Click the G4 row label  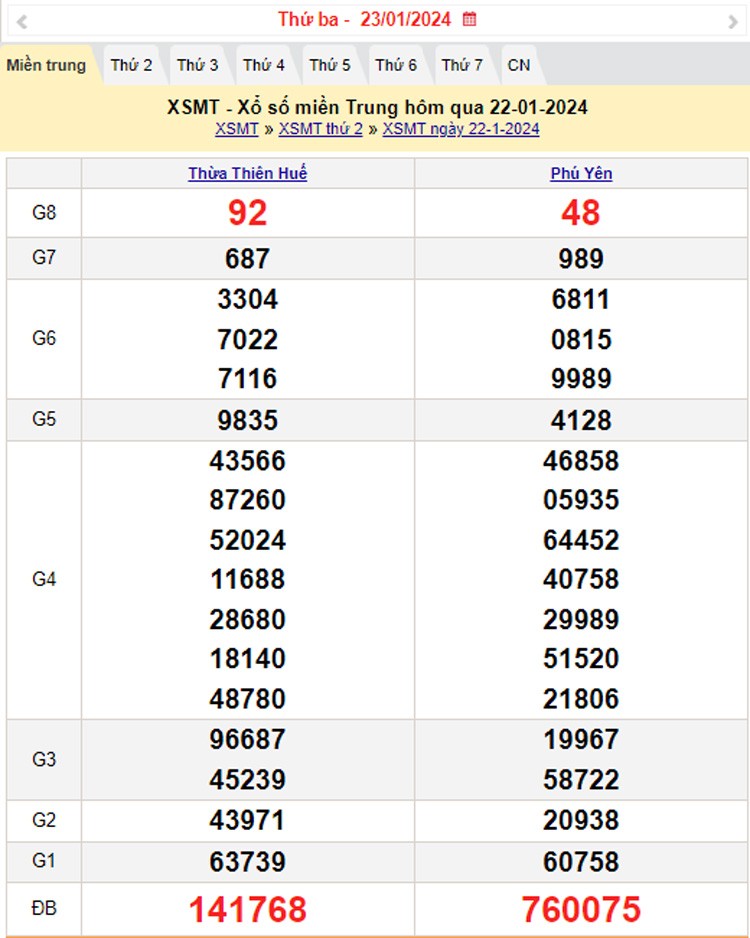[44, 579]
